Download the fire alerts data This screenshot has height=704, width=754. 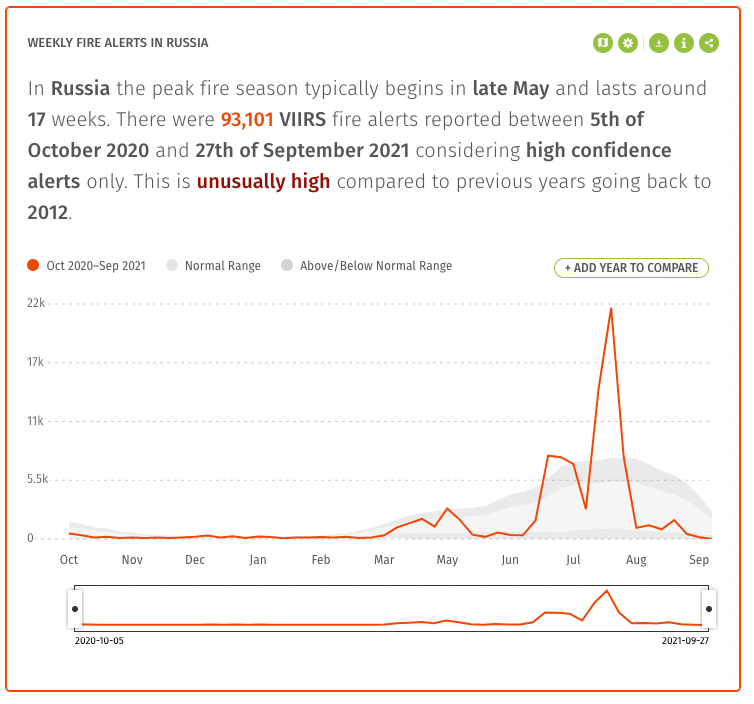(x=659, y=43)
